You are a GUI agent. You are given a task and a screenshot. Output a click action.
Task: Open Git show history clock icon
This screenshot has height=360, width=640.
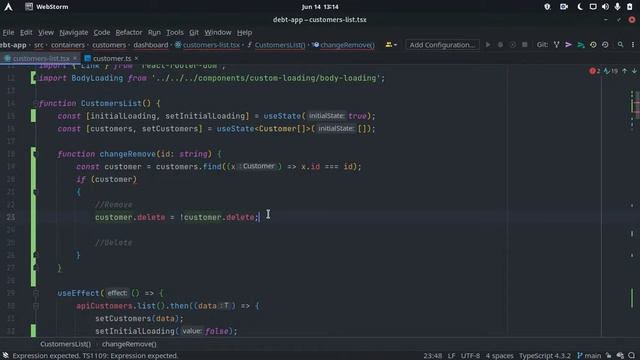point(593,45)
